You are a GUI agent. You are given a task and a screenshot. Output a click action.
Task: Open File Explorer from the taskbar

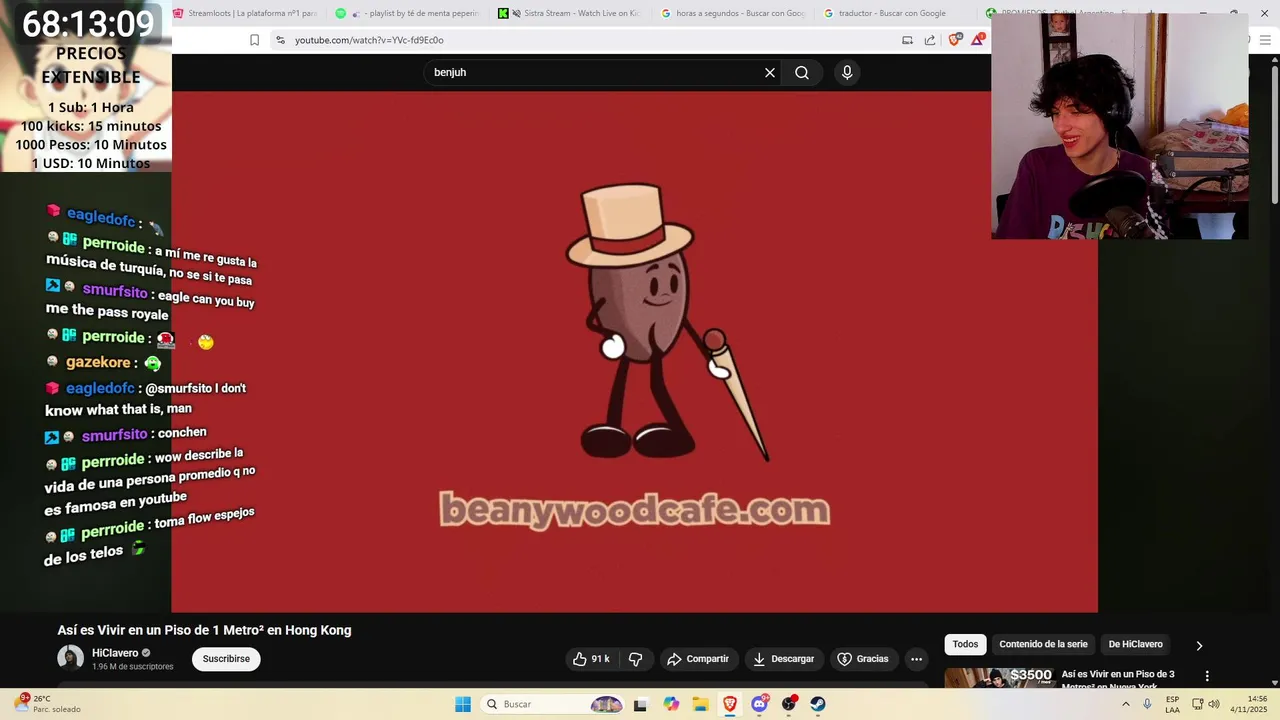[700, 704]
